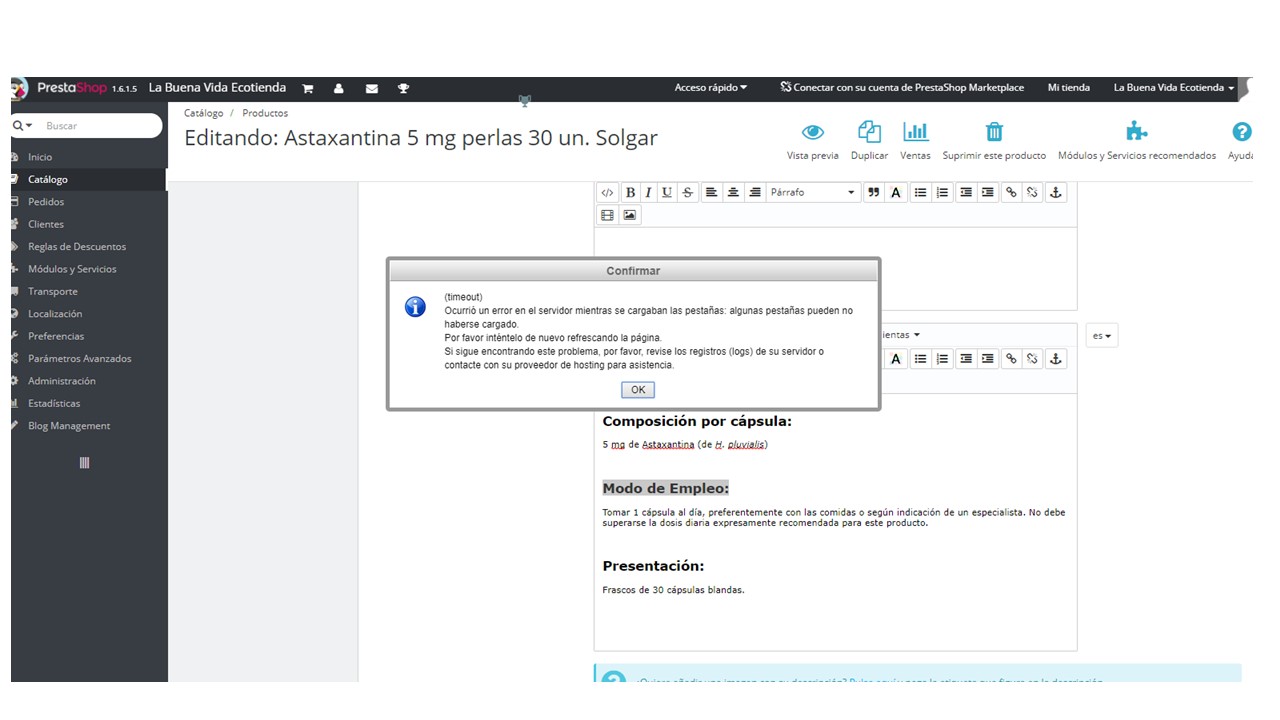Center align text in first editor
The image size is (1280, 720).
tap(733, 193)
